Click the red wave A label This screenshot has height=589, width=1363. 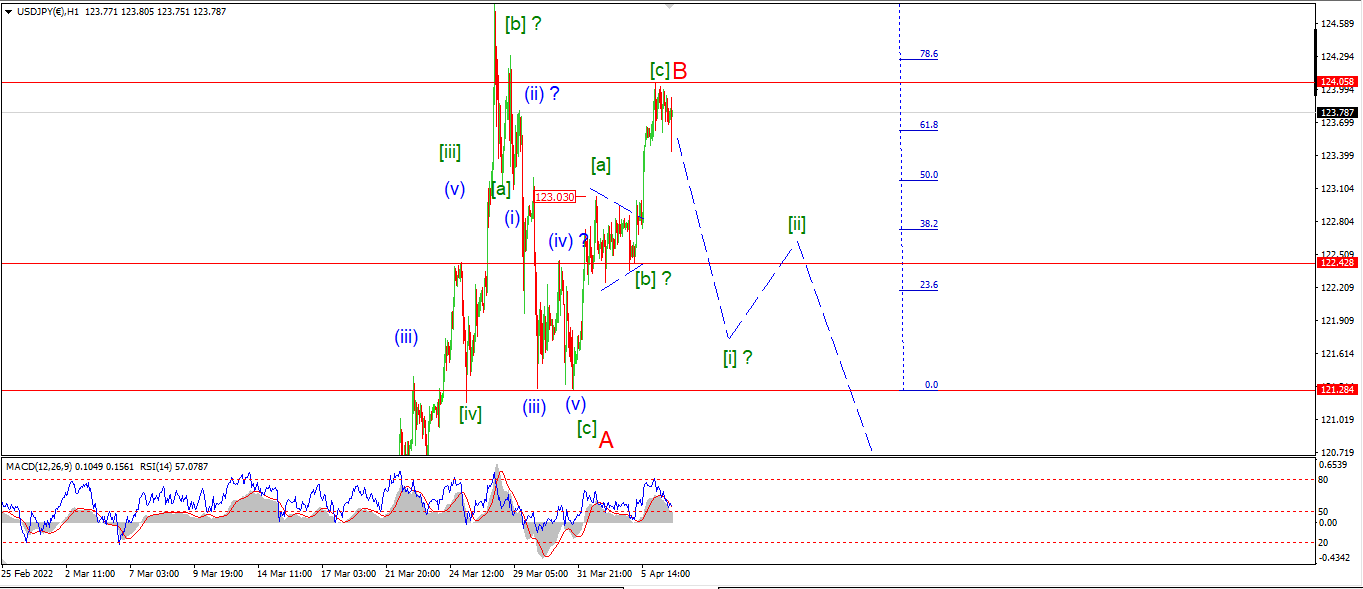[606, 440]
